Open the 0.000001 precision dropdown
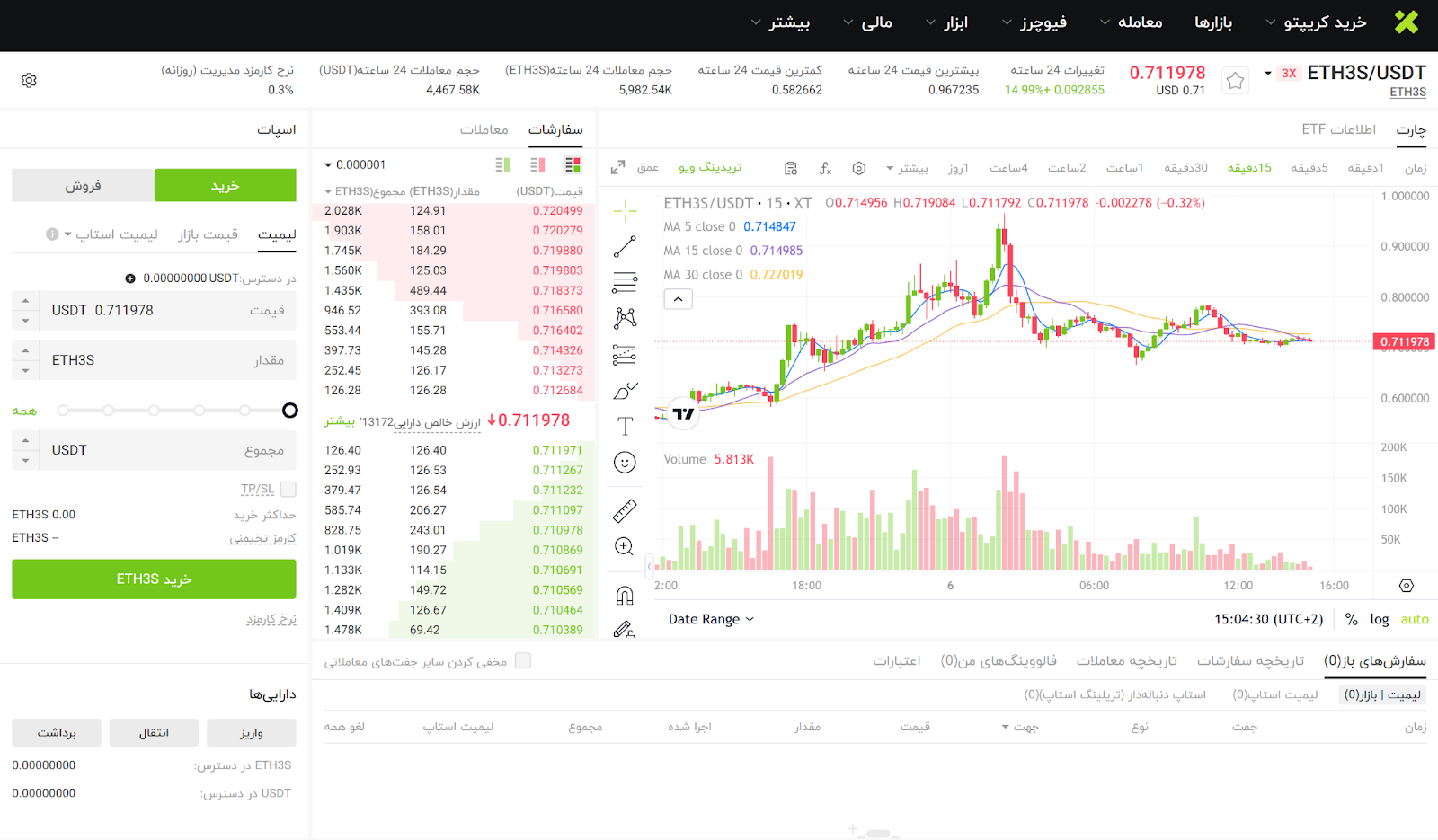The image size is (1438, 840). (355, 164)
